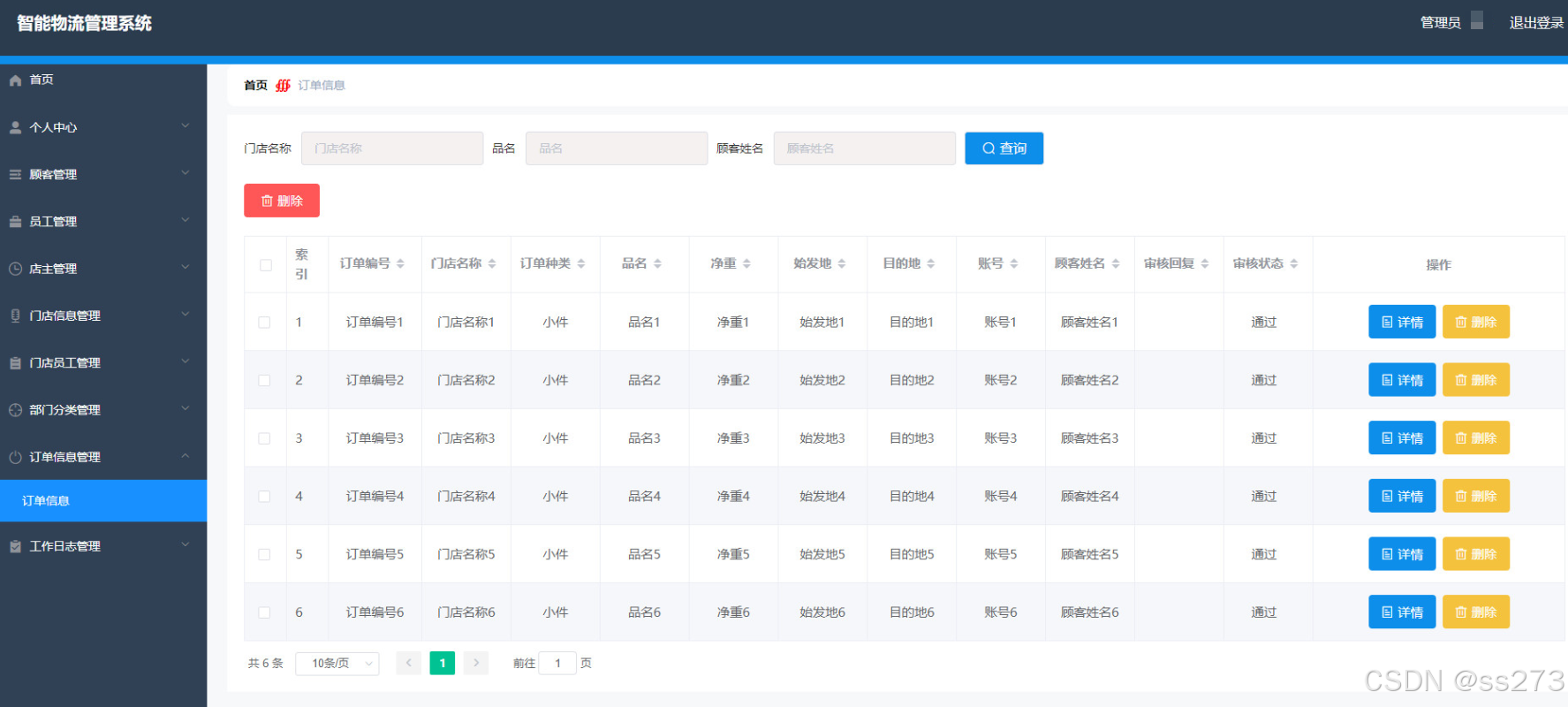This screenshot has width=1568, height=707.
Task: Sort by 审核状态 column sort arrows
Action: coord(1294,263)
